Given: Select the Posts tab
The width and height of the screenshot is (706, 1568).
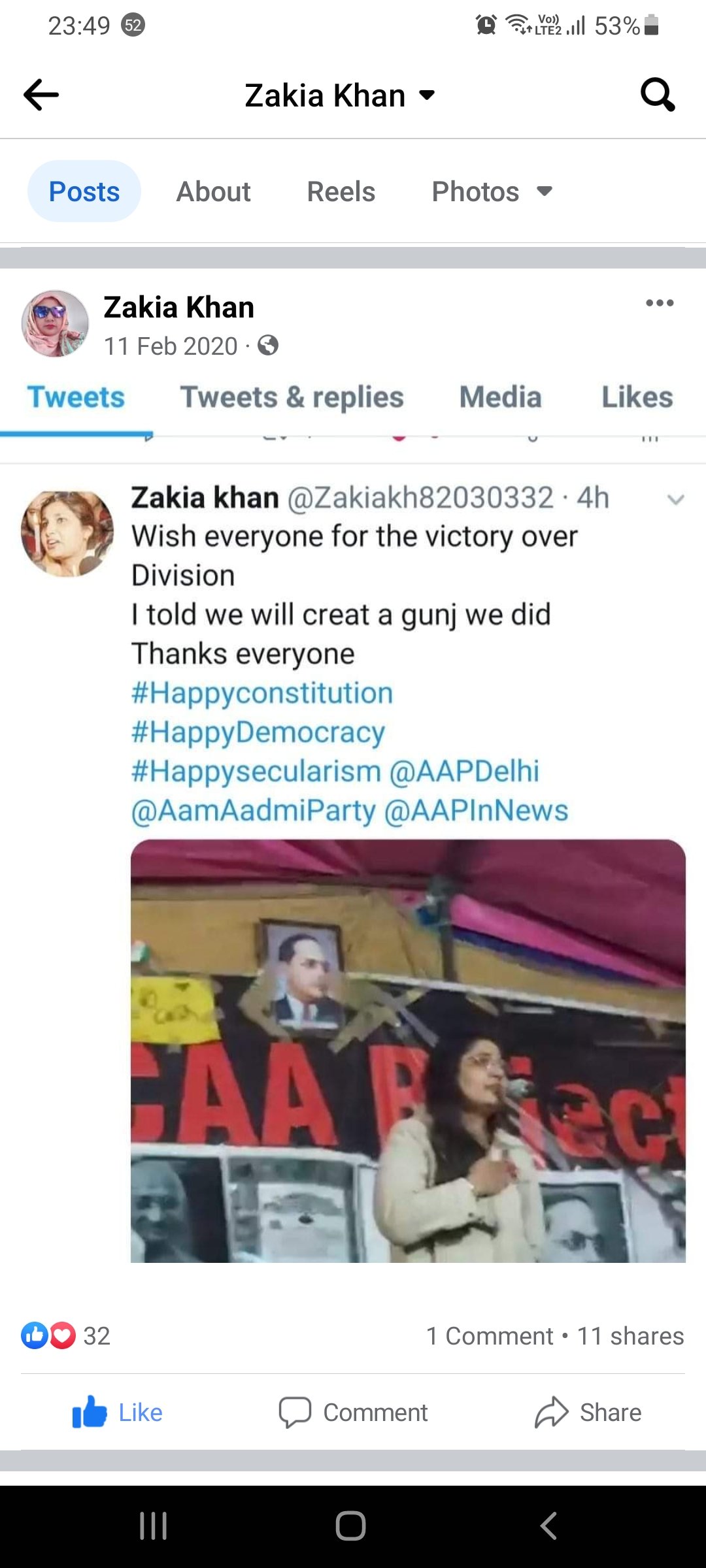Looking at the screenshot, I should pyautogui.click(x=84, y=192).
